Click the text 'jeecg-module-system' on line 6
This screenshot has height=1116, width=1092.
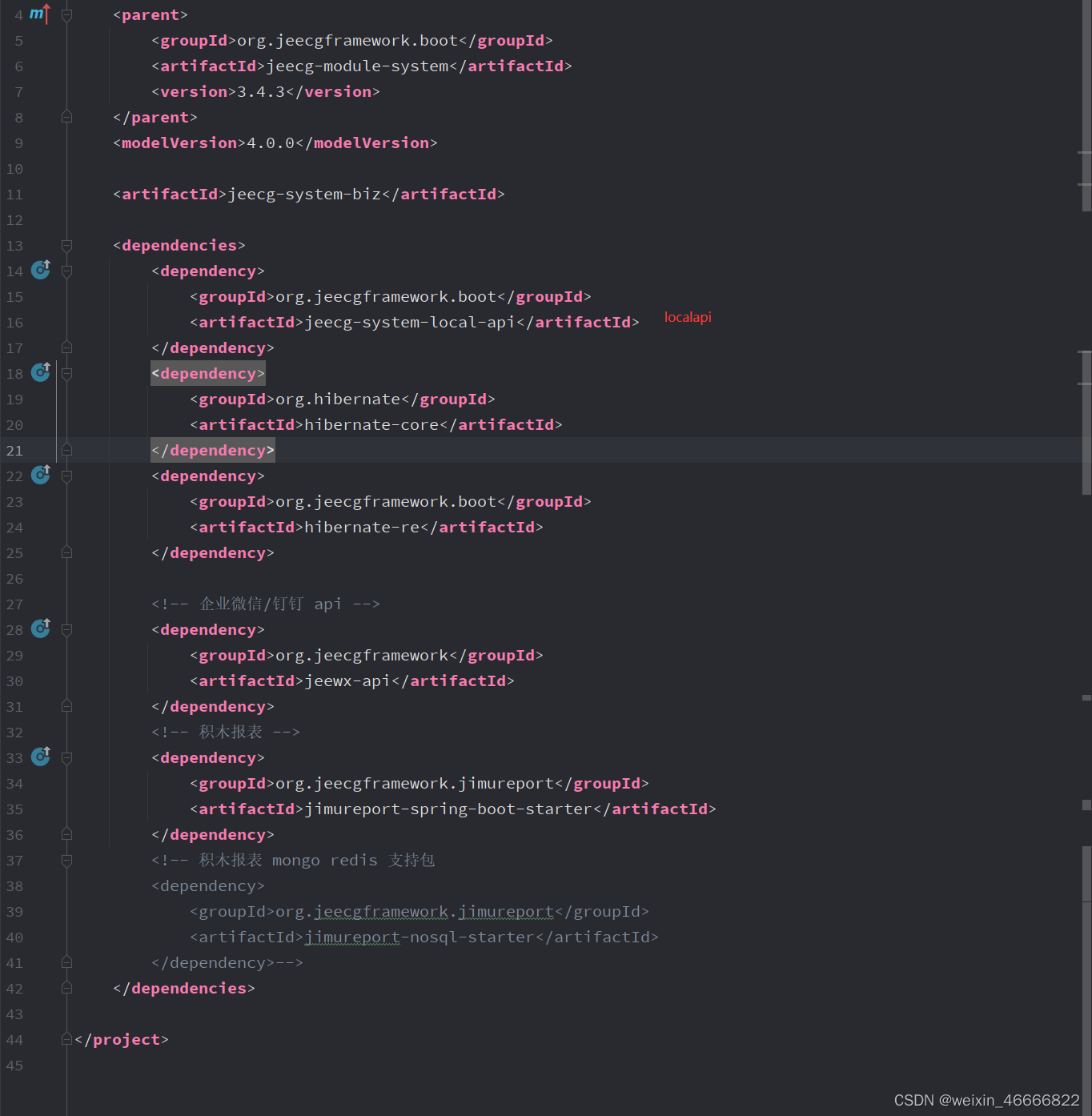point(357,66)
